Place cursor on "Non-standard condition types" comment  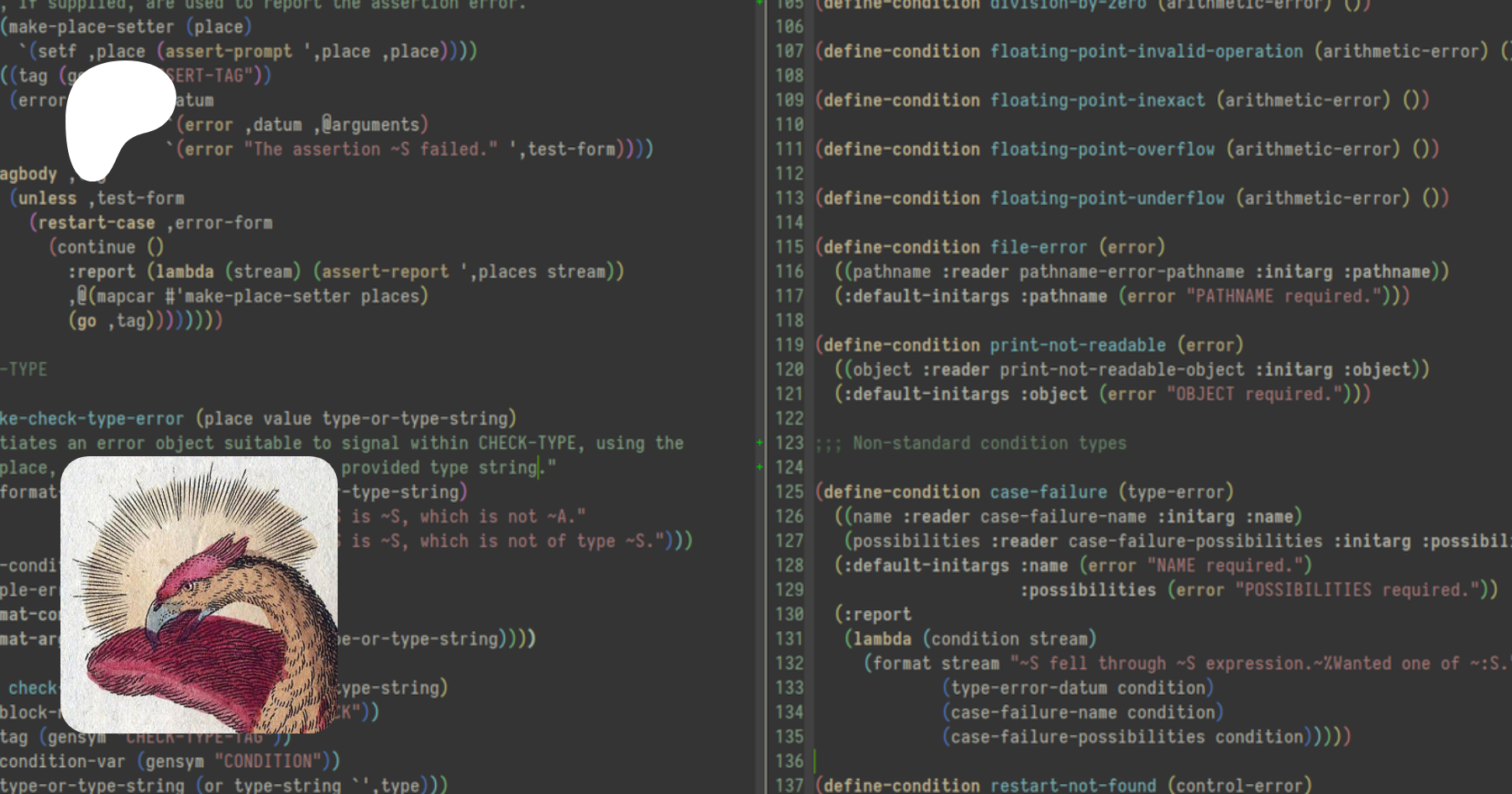pos(989,443)
